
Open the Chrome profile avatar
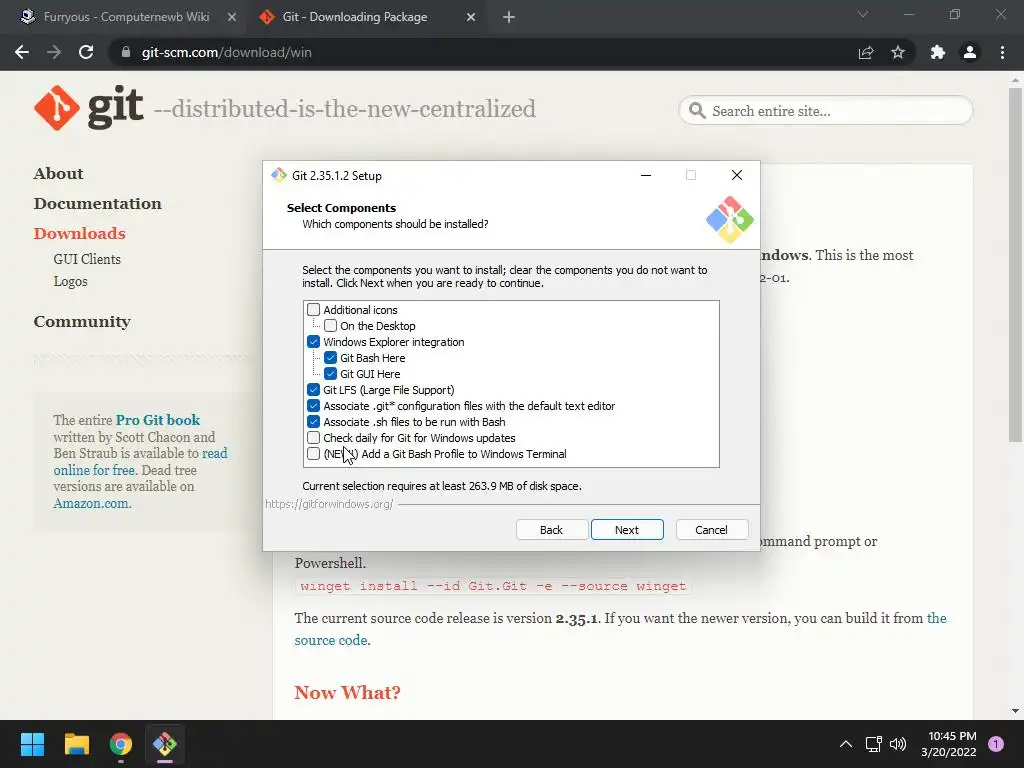[x=970, y=52]
